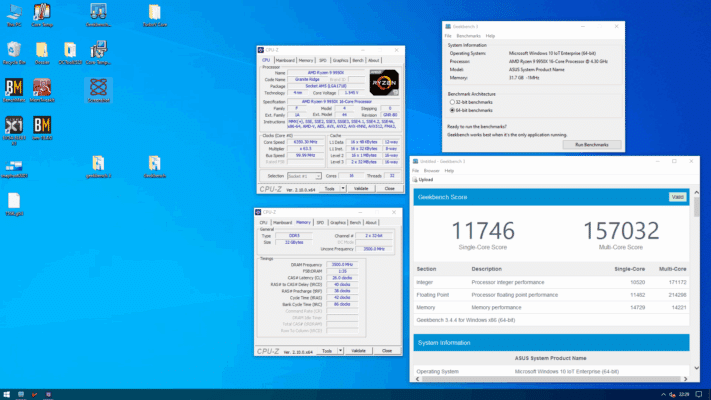711x400 pixels.
Task: Open the notification center icon
Action: tap(699, 395)
